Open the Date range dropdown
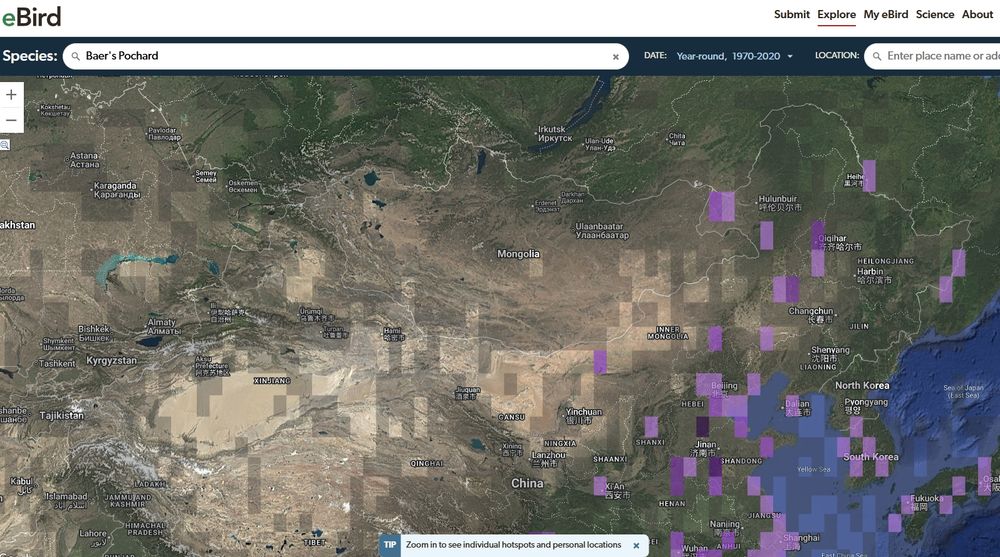Viewport: 1000px width, 557px height. [734, 56]
